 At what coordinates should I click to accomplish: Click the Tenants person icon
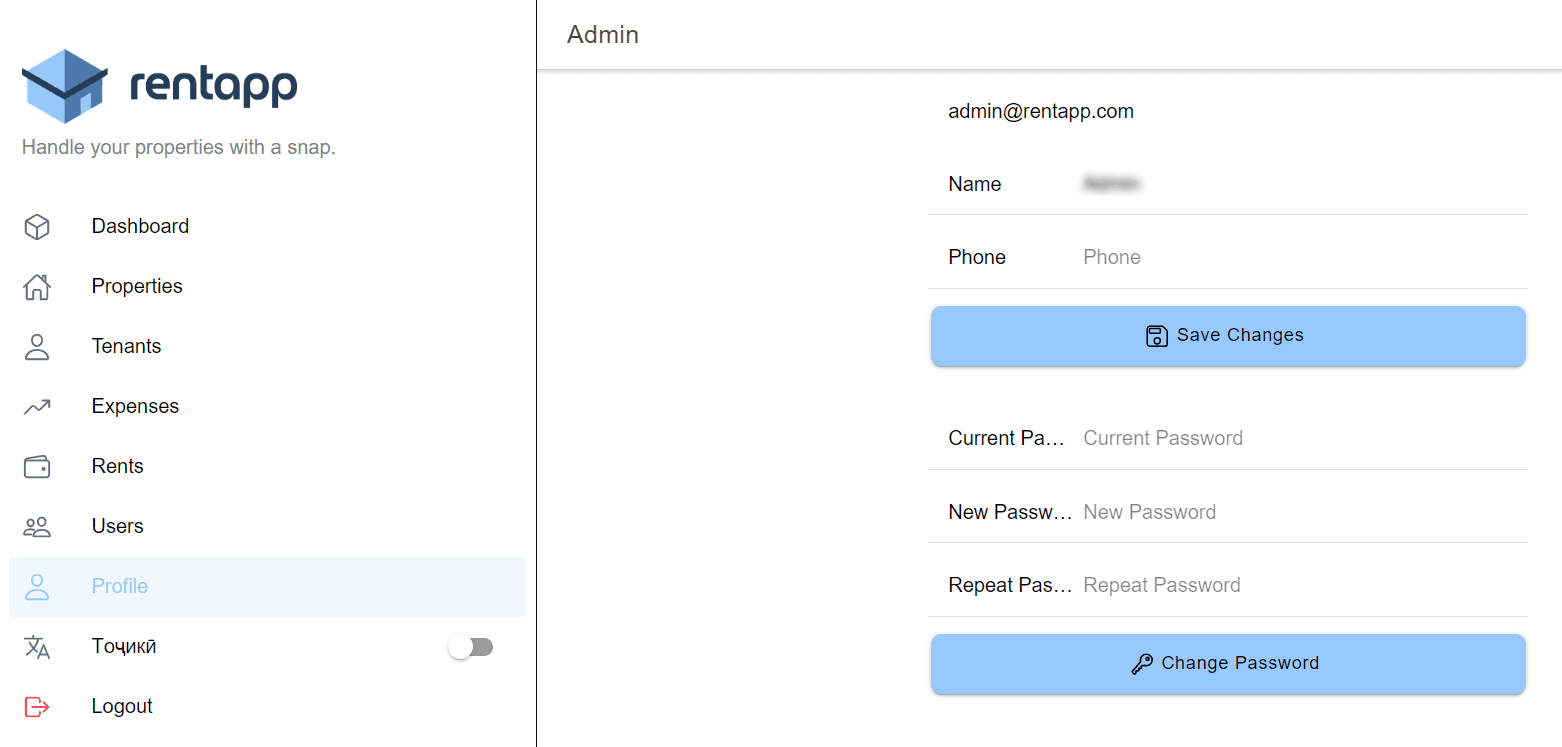pyautogui.click(x=37, y=347)
